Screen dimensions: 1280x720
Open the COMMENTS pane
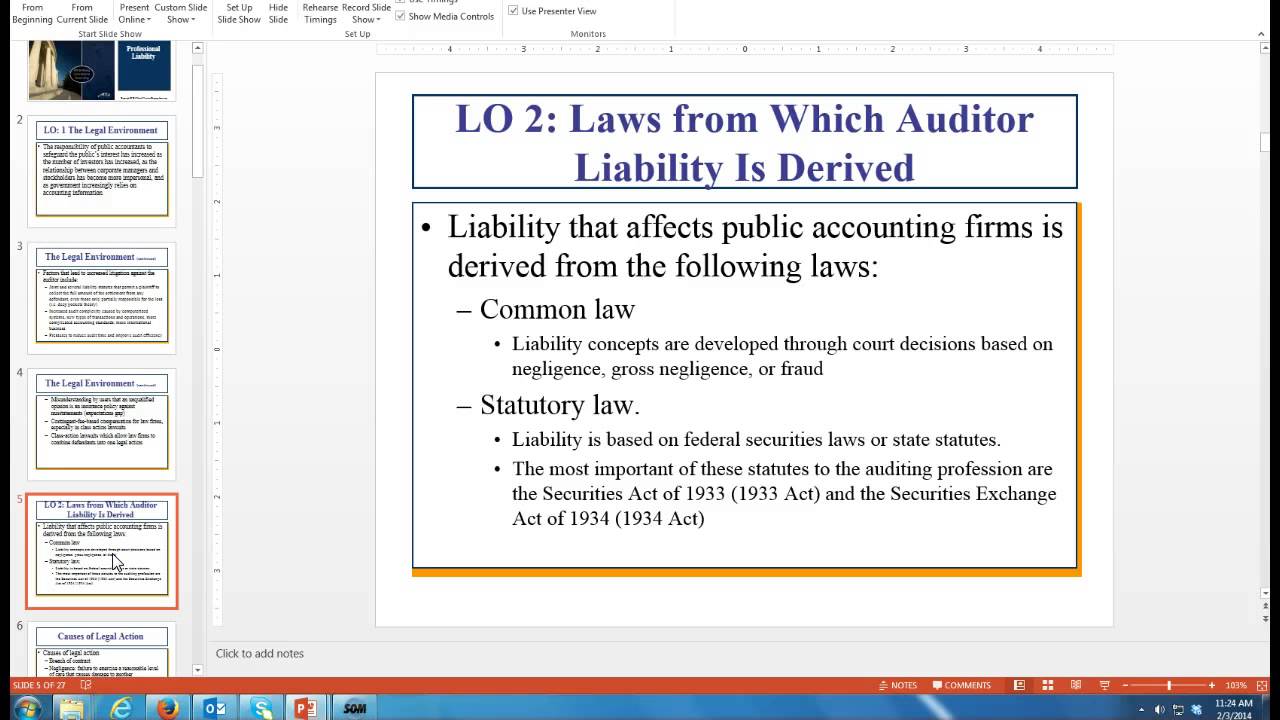961,685
